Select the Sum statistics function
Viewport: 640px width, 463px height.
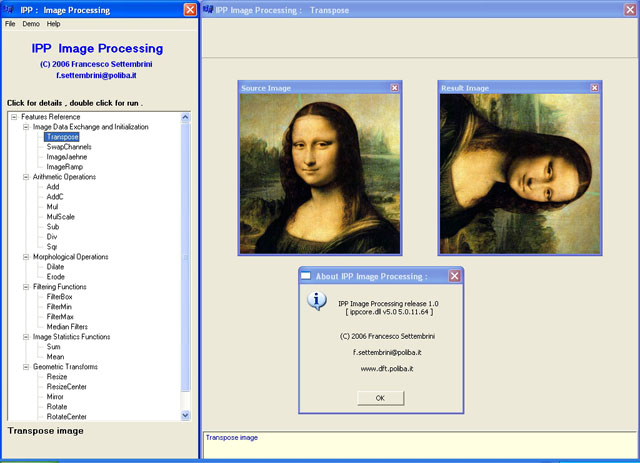pos(53,347)
